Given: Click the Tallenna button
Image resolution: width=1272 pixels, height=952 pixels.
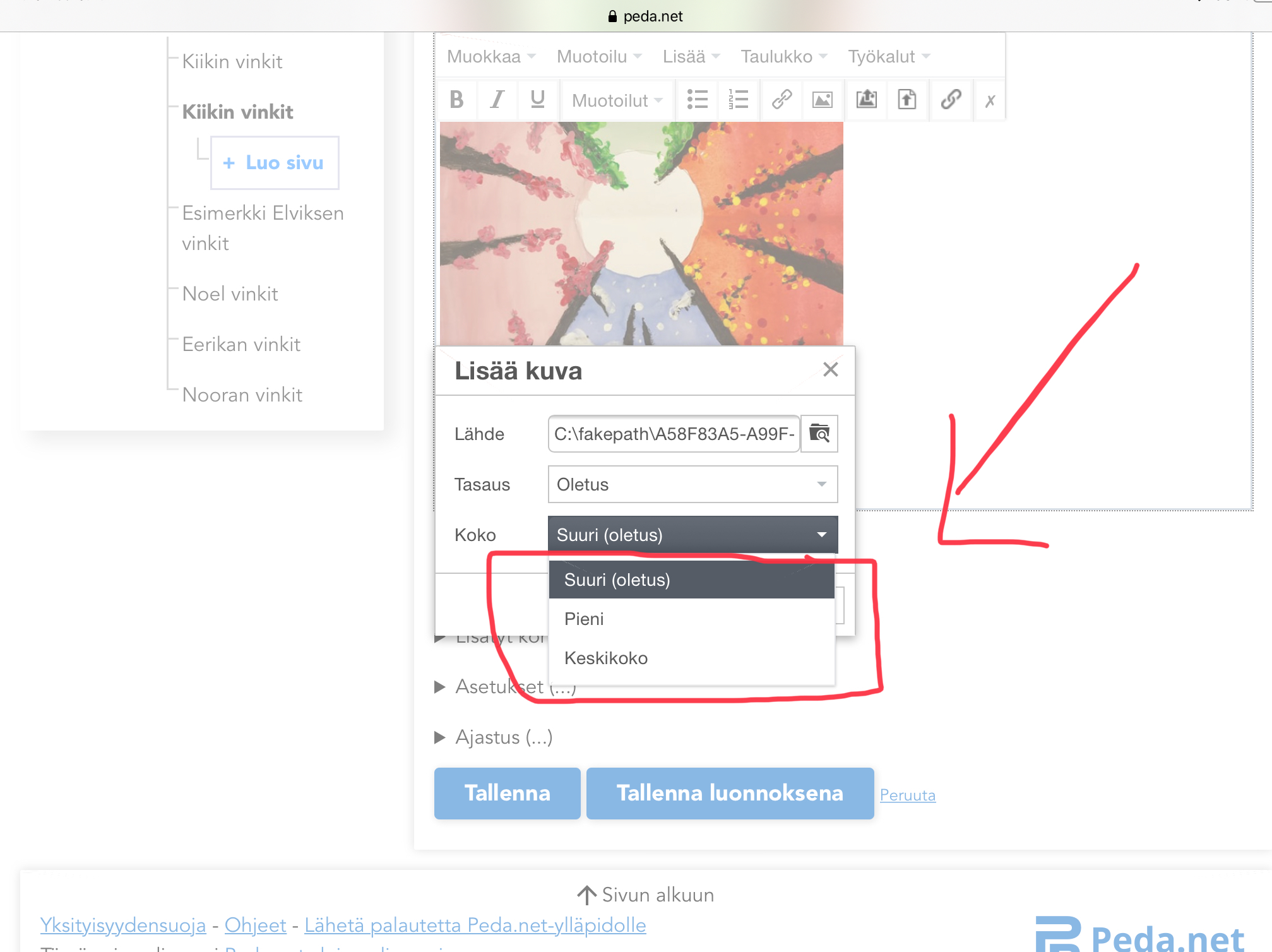Looking at the screenshot, I should pyautogui.click(x=507, y=793).
